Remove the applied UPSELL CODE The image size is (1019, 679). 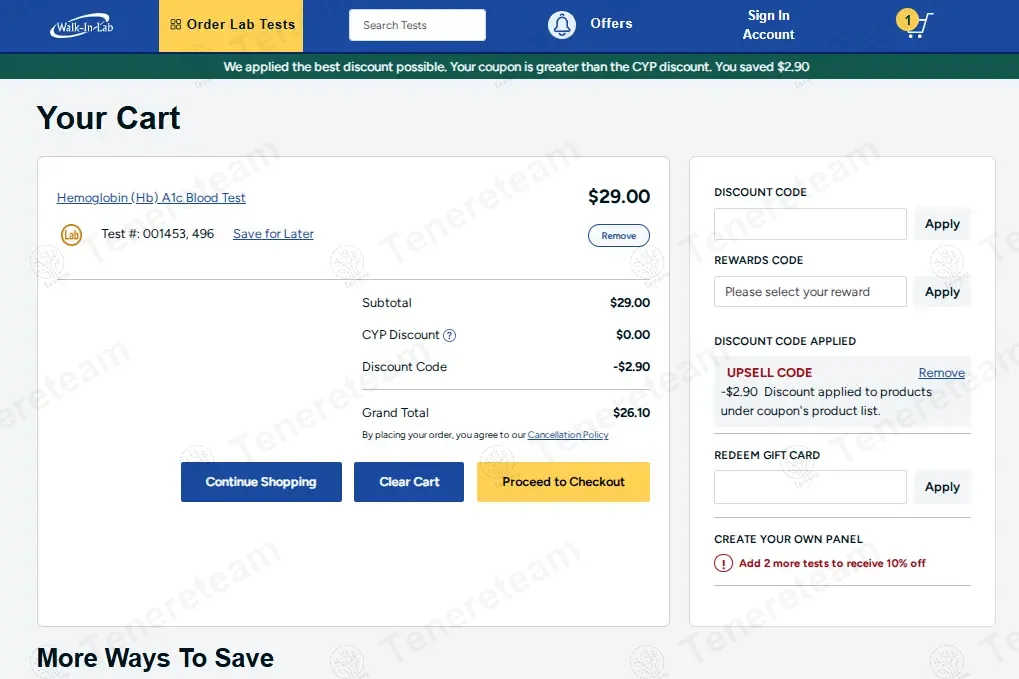click(x=941, y=373)
